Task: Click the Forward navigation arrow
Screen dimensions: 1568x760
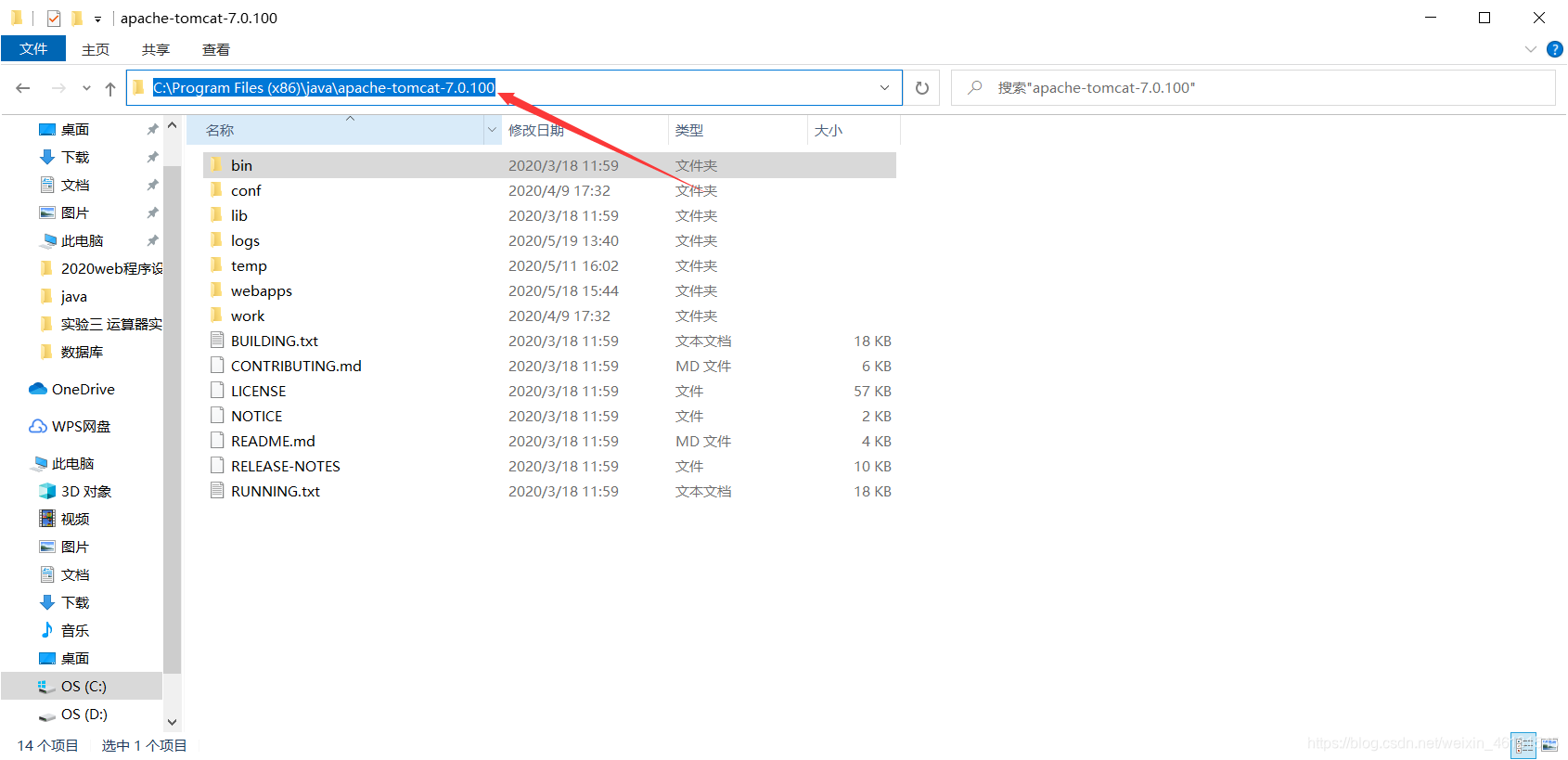Action: point(58,88)
